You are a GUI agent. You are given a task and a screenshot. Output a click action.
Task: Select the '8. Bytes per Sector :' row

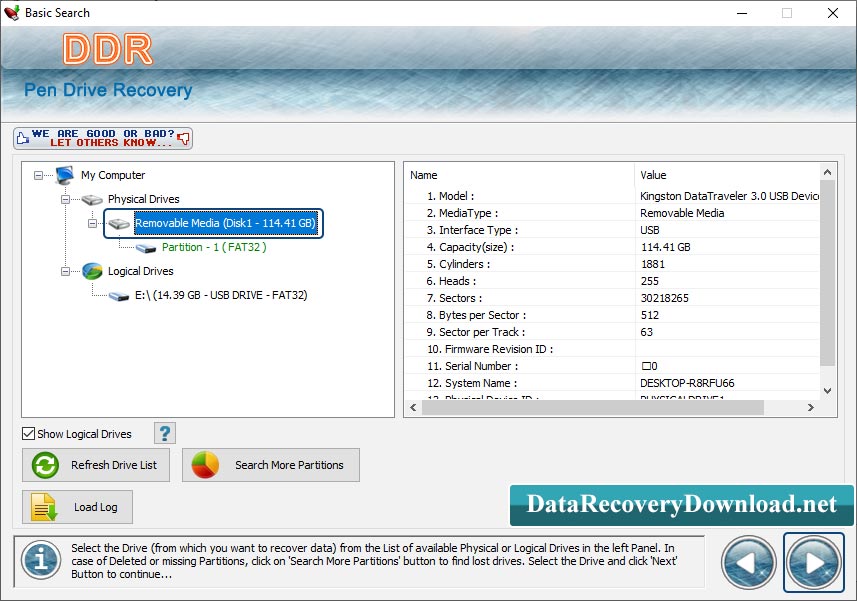(612, 315)
